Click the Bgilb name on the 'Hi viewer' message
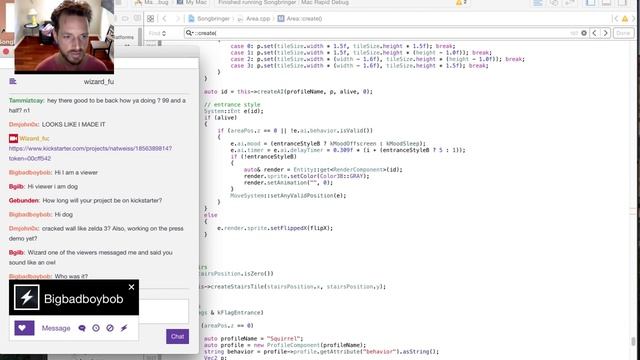This screenshot has height=360, width=640. click(x=17, y=187)
